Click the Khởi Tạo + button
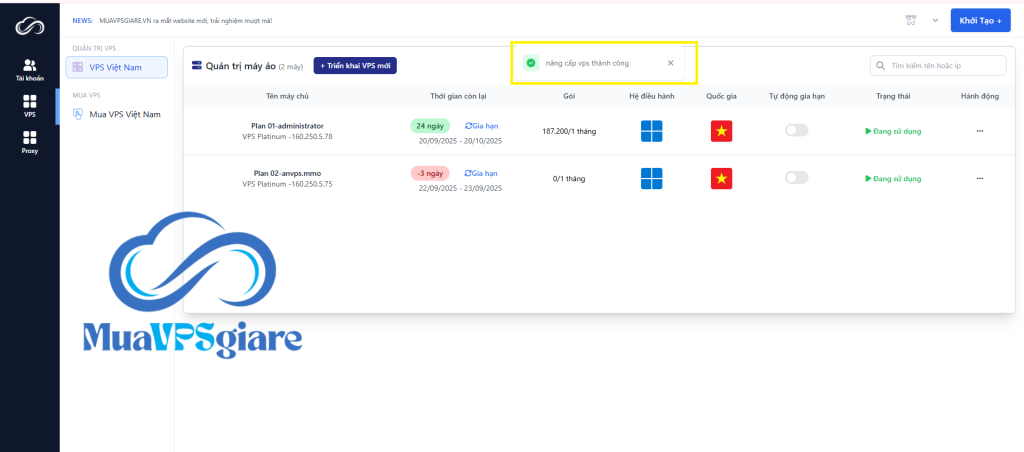The height and width of the screenshot is (452, 1024). 980,20
